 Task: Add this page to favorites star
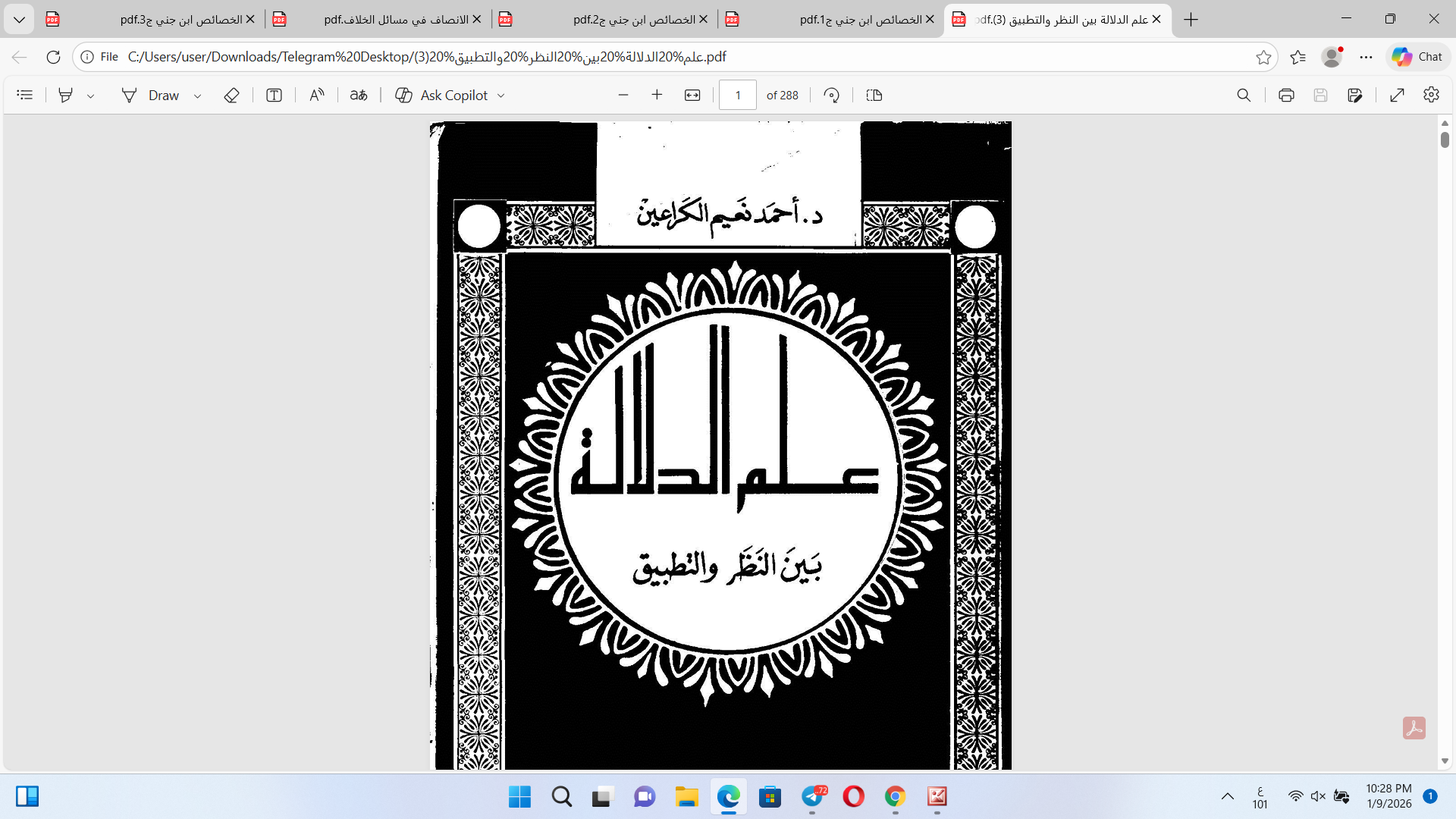1263,57
